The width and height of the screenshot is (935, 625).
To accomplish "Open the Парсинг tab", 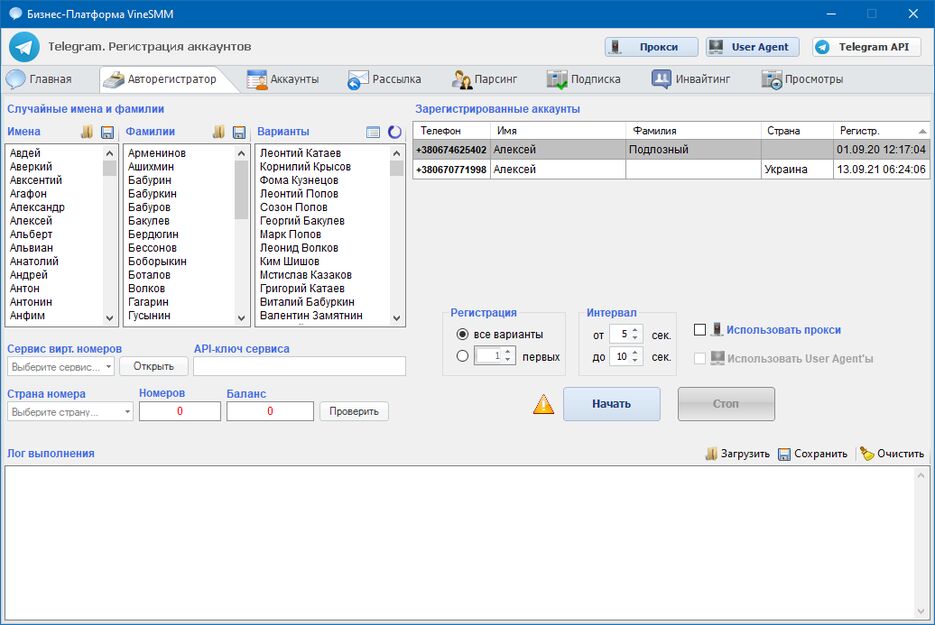I will point(484,79).
